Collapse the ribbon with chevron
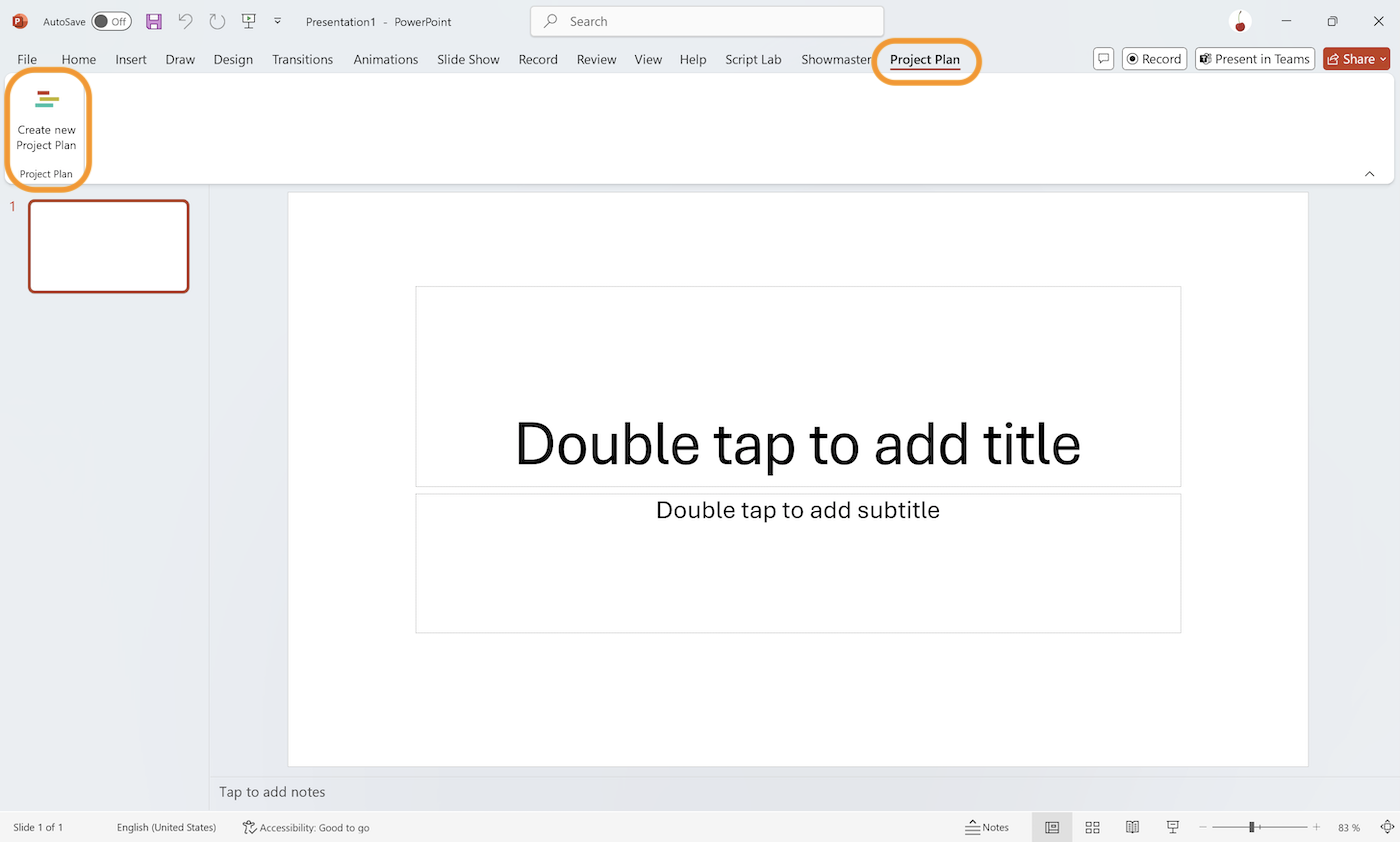Screen dimensions: 1400x842 pos(1369,173)
